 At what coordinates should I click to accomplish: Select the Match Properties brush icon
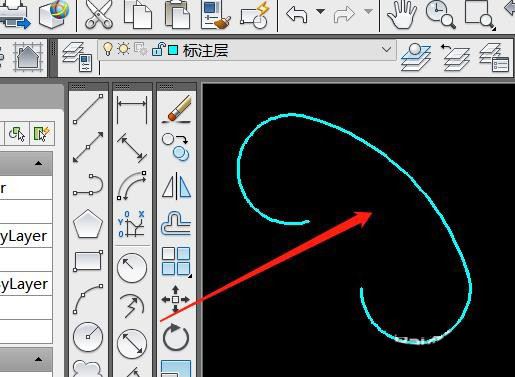[x=216, y=15]
